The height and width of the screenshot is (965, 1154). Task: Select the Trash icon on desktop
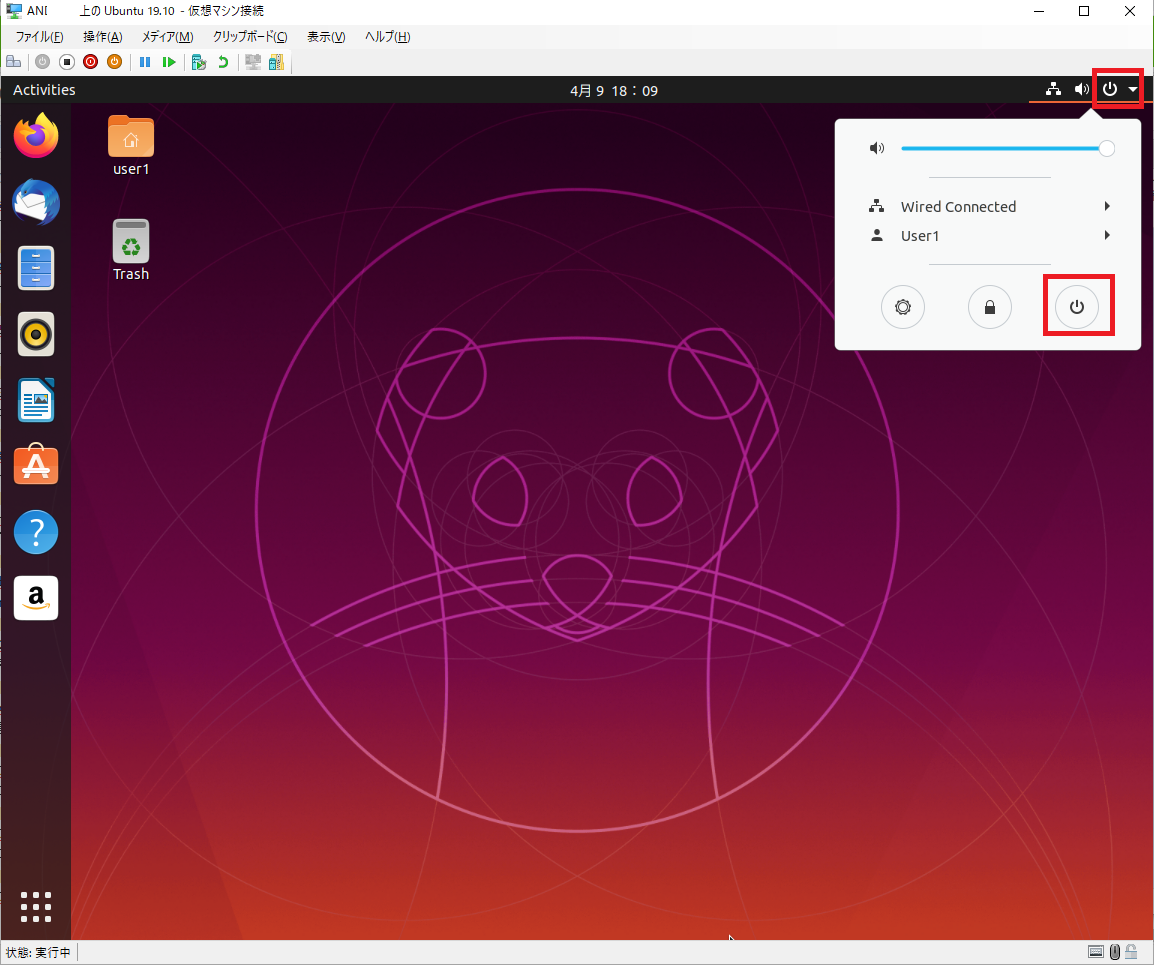(x=131, y=250)
